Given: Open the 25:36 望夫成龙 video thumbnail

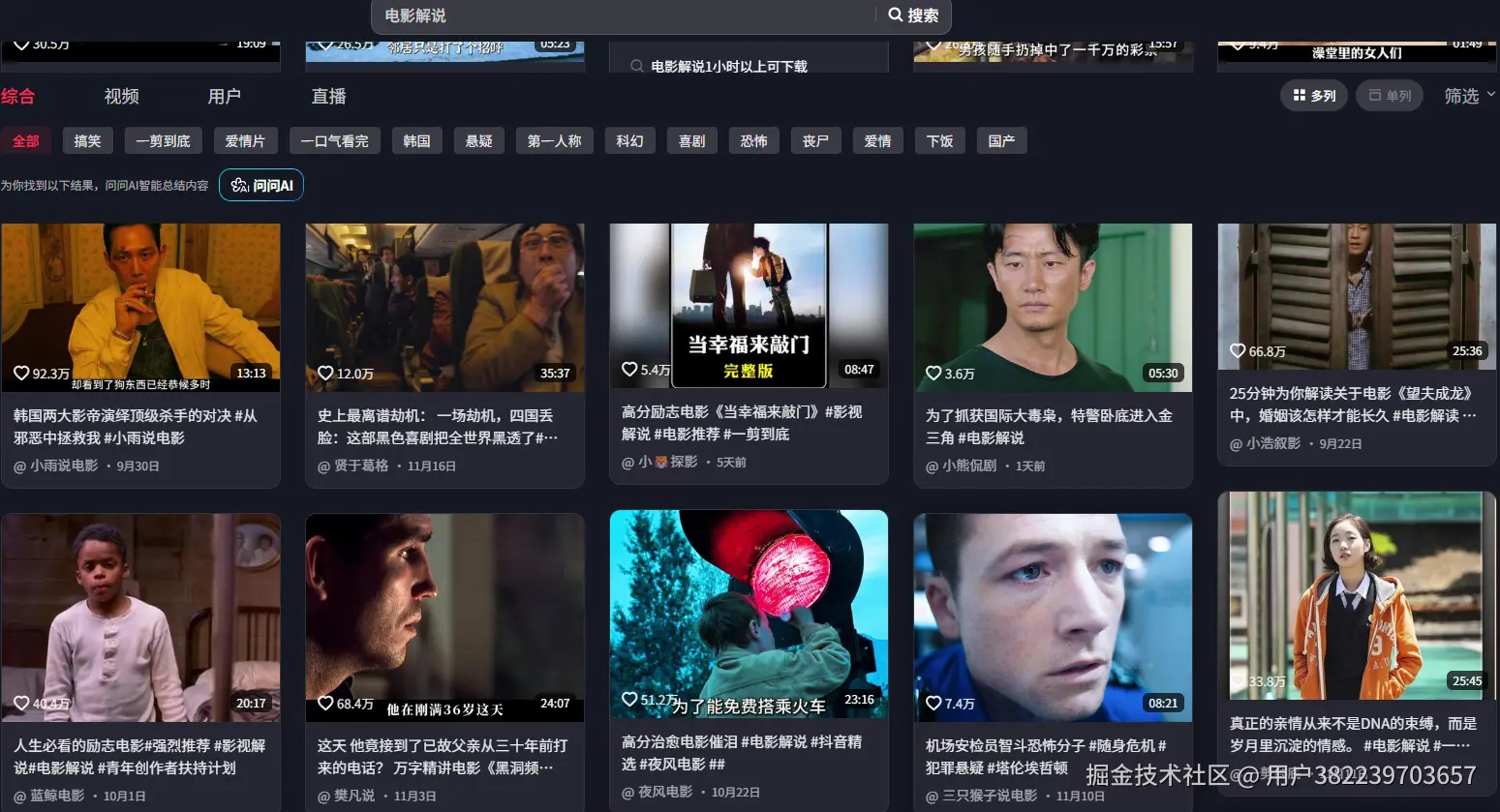Looking at the screenshot, I should [1357, 296].
